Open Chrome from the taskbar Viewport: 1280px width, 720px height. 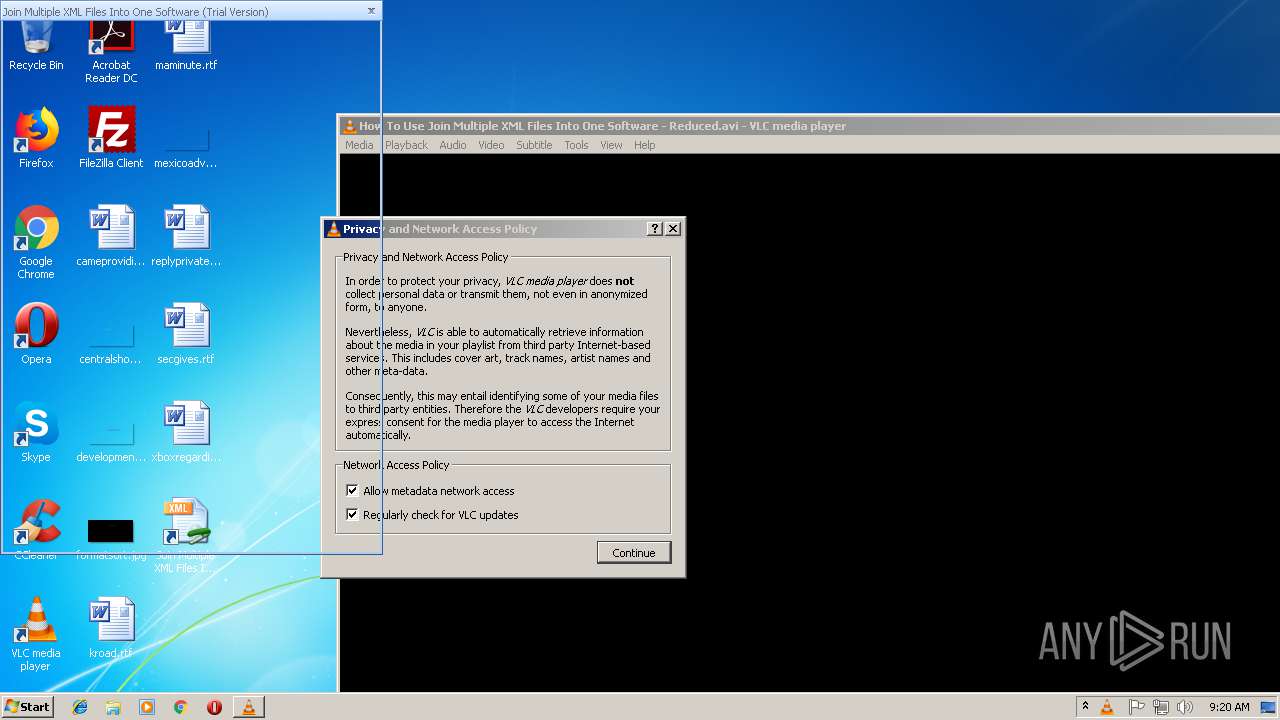(181, 707)
